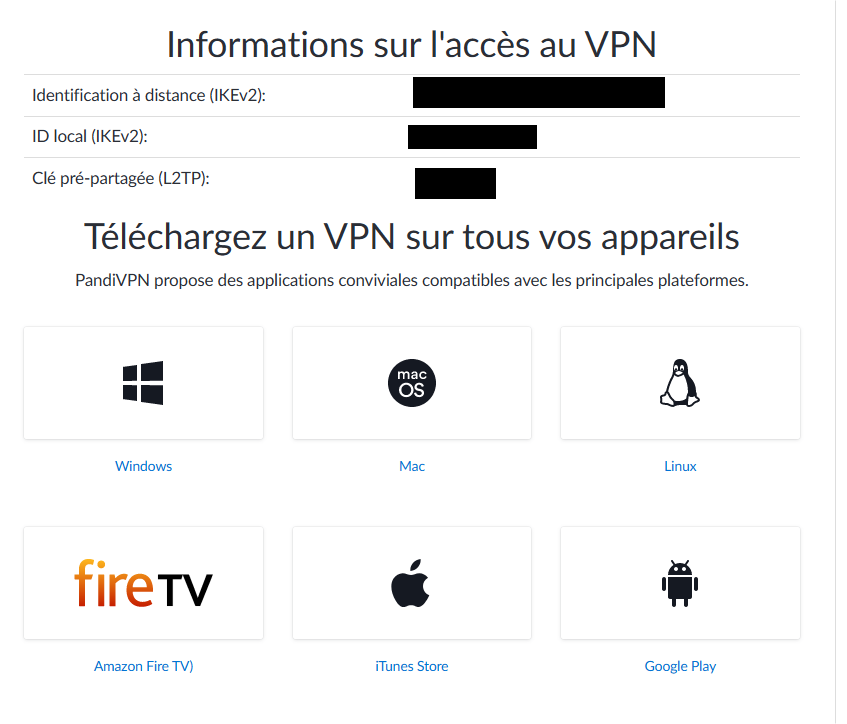
Task: Click the Windows link
Action: (x=143, y=465)
